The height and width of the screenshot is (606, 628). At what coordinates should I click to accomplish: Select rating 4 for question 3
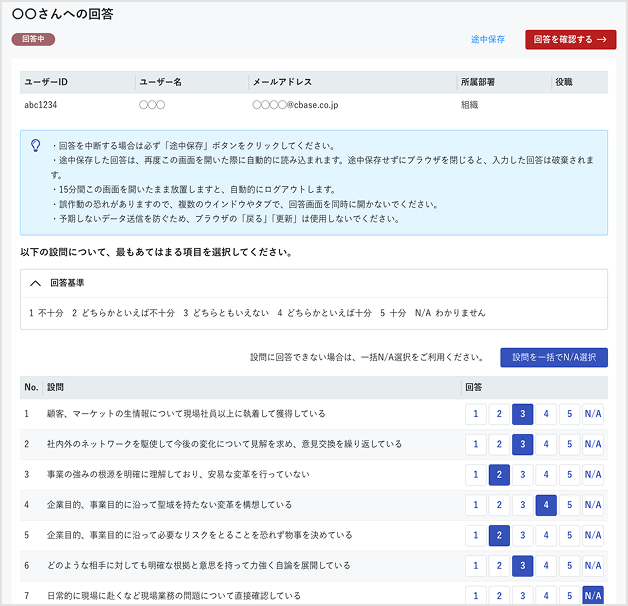pyautogui.click(x=546, y=475)
